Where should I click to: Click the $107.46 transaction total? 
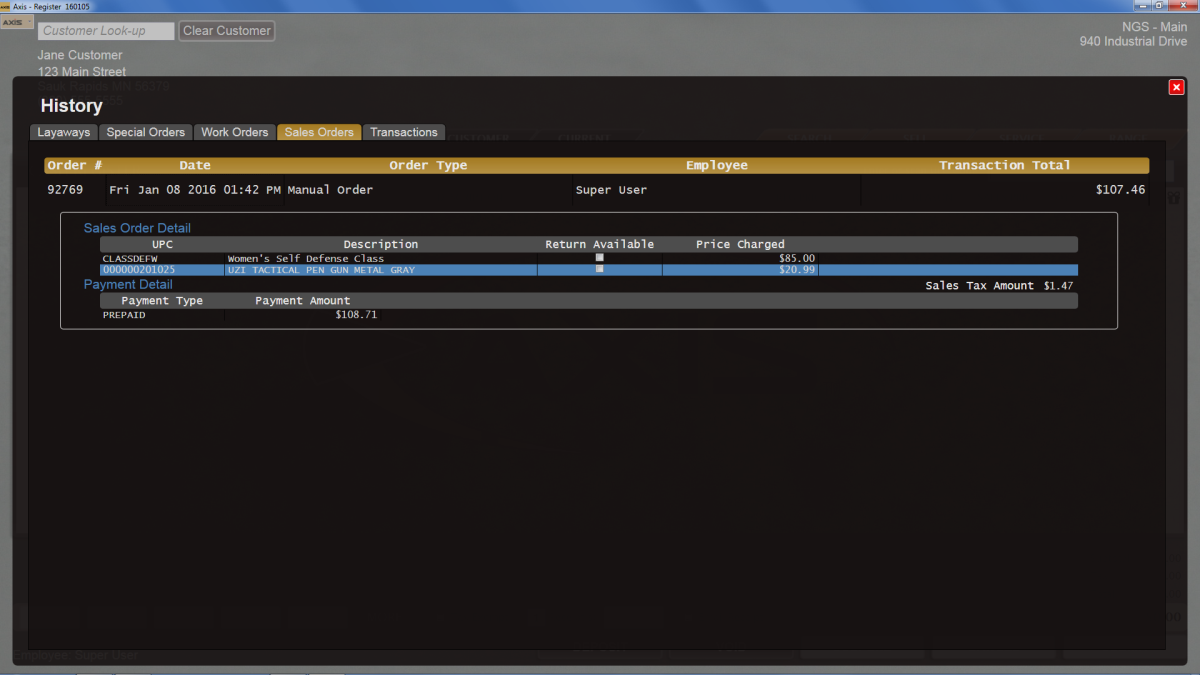(1121, 190)
